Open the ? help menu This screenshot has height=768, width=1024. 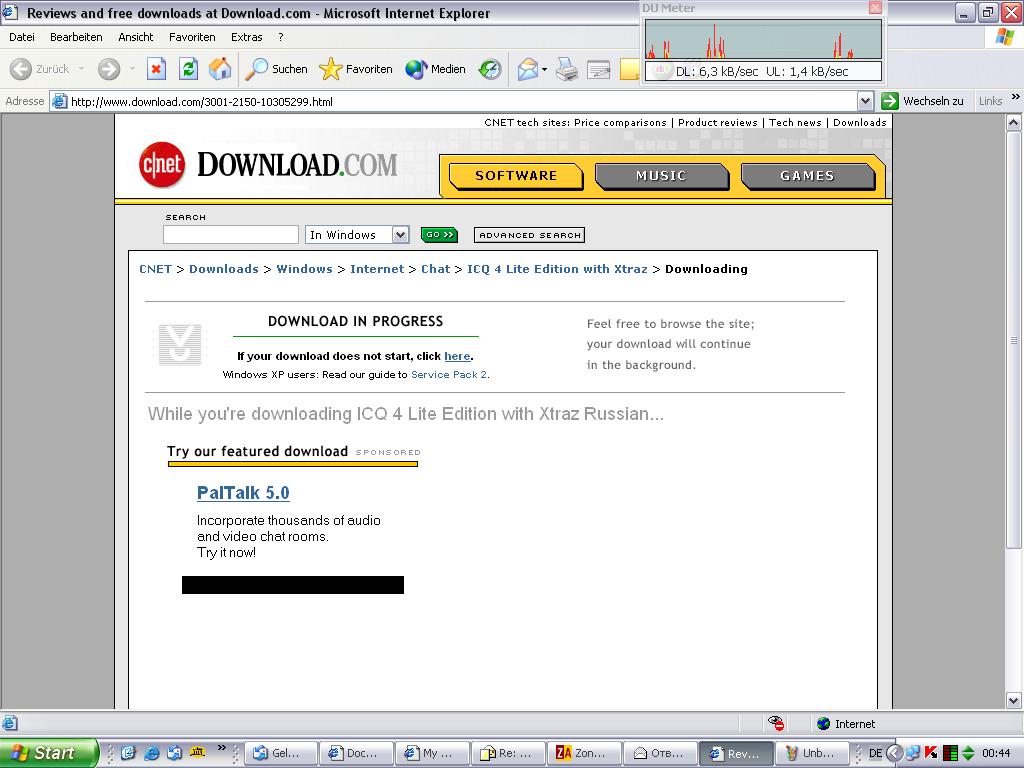coord(281,37)
